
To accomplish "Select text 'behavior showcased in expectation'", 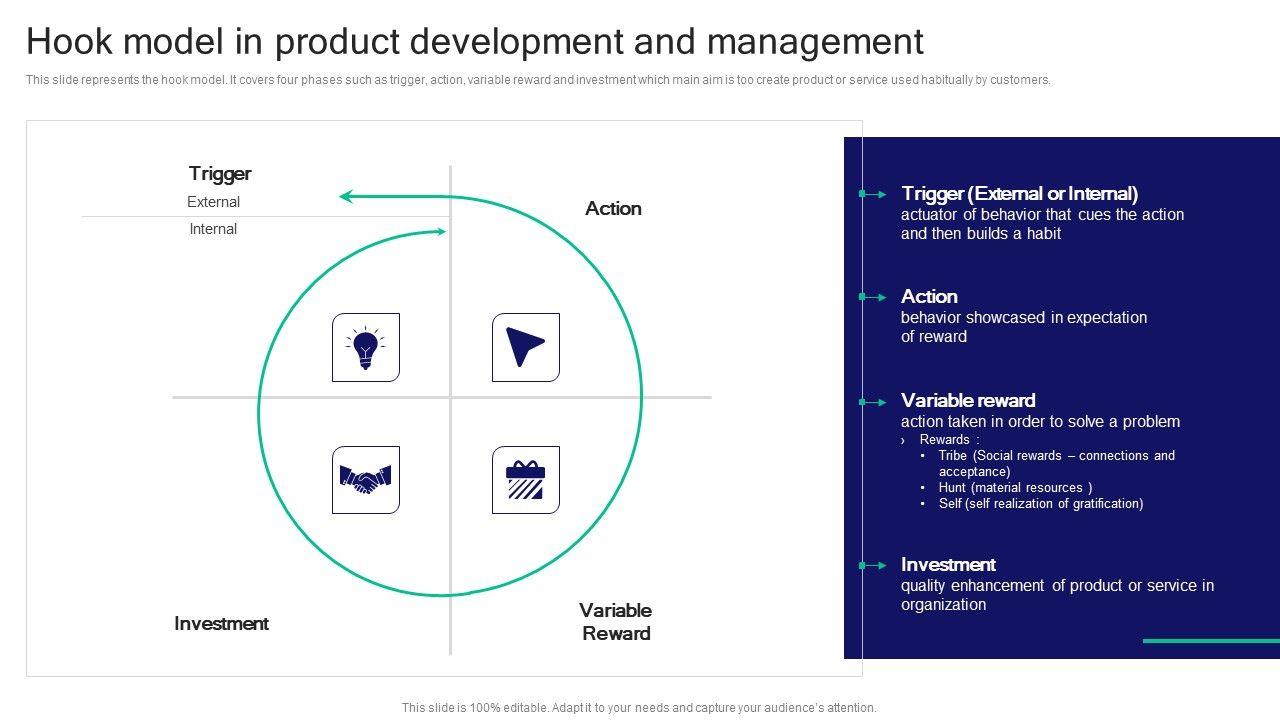I will click(x=1024, y=317).
